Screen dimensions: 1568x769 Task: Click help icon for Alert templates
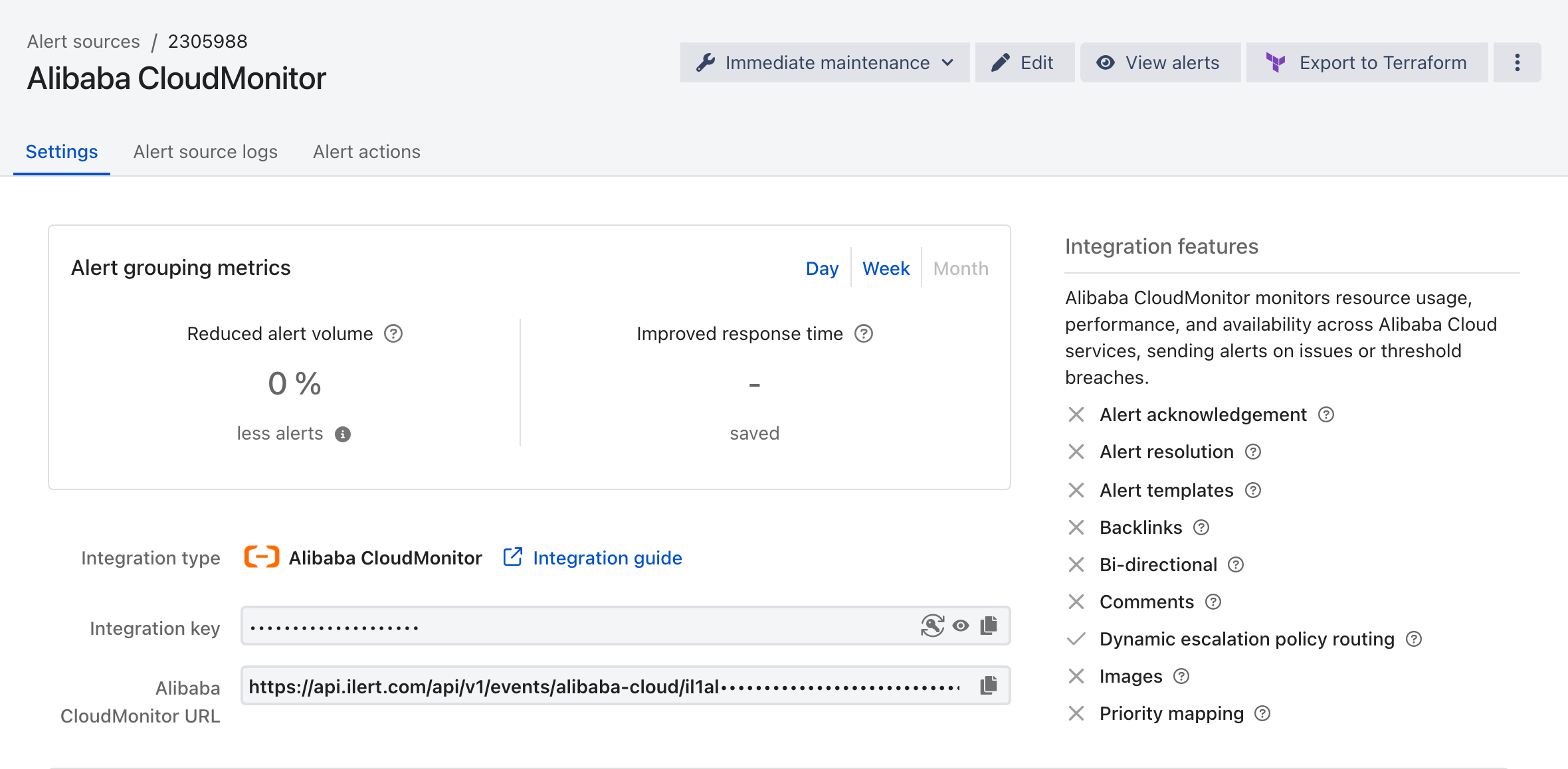[1253, 491]
